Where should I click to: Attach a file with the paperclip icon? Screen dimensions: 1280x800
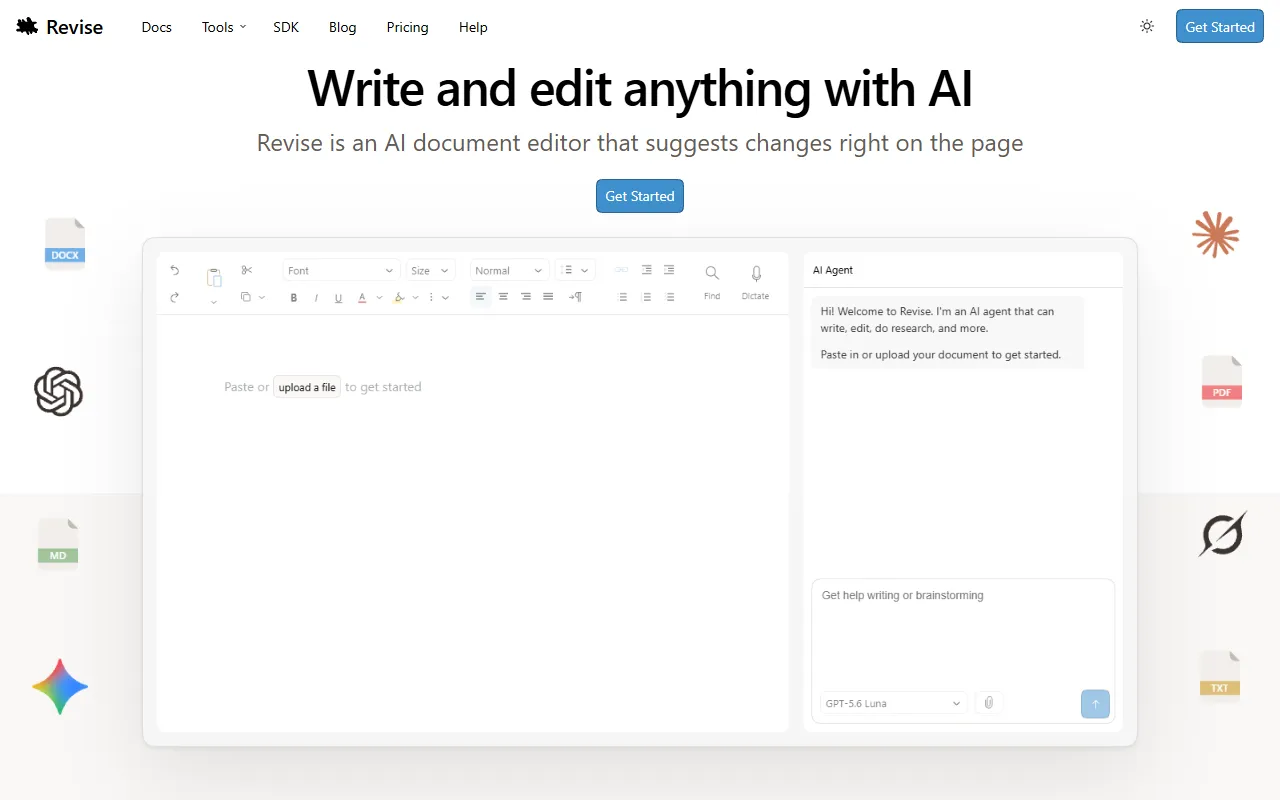(988, 703)
